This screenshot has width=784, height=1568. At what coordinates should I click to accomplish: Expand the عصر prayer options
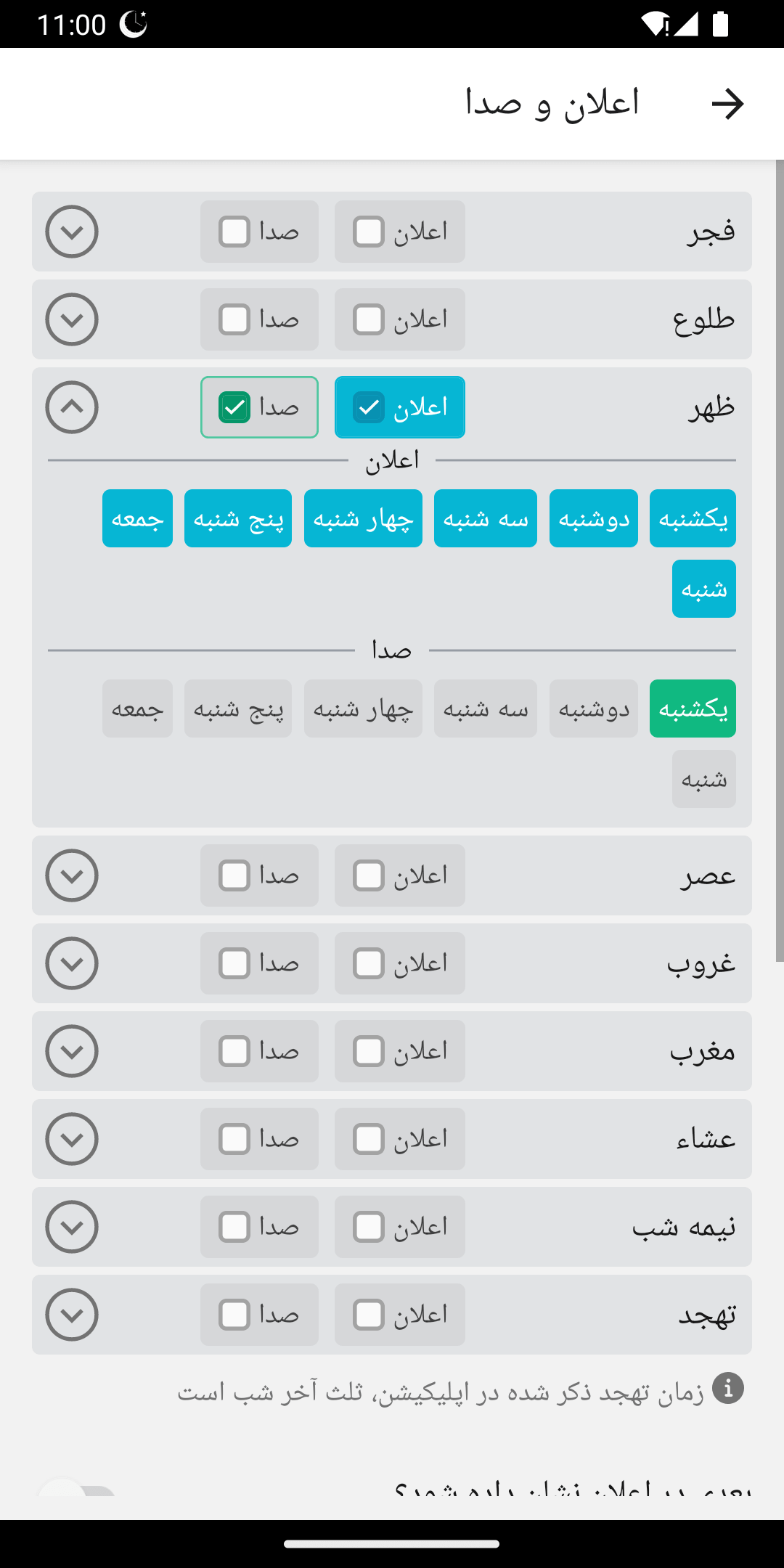72,875
